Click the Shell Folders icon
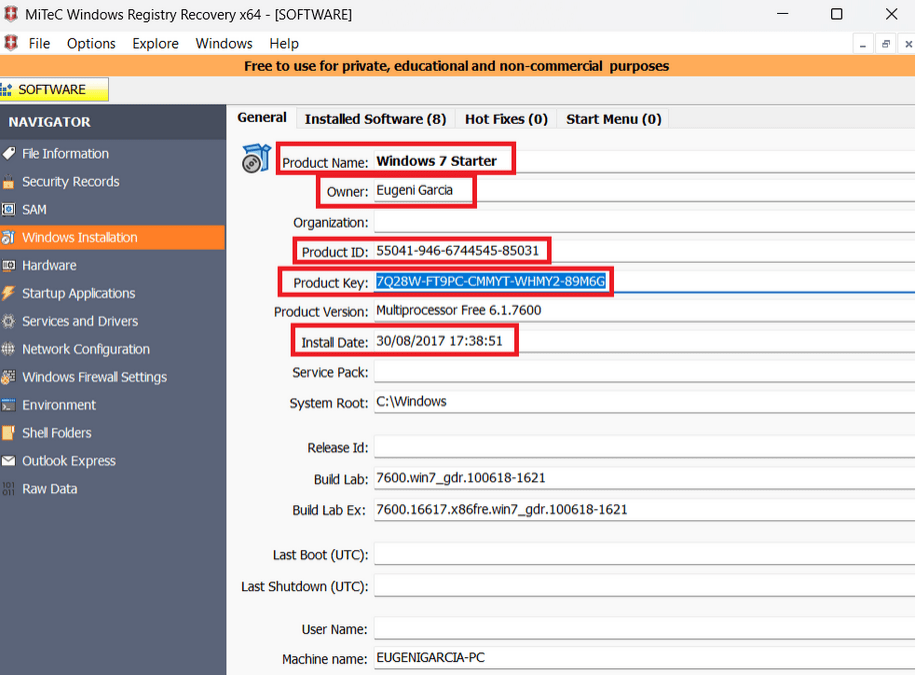Image resolution: width=920 pixels, height=675 pixels. click(x=8, y=433)
